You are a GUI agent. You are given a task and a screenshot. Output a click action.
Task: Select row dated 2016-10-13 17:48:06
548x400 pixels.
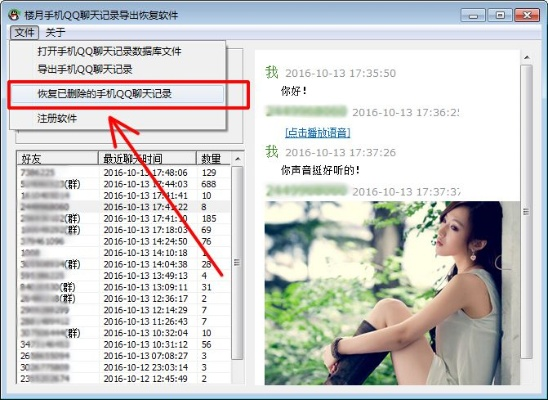pyautogui.click(x=124, y=172)
